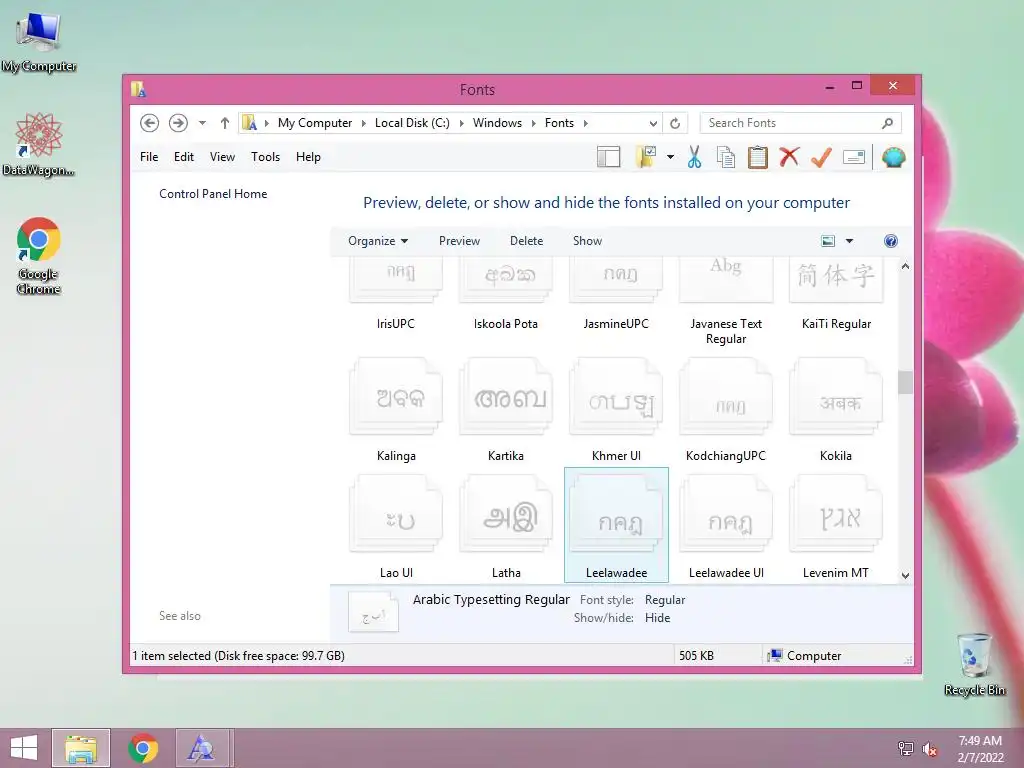The width and height of the screenshot is (1024, 768).
Task: Click the Forward navigation arrow
Action: 178,123
